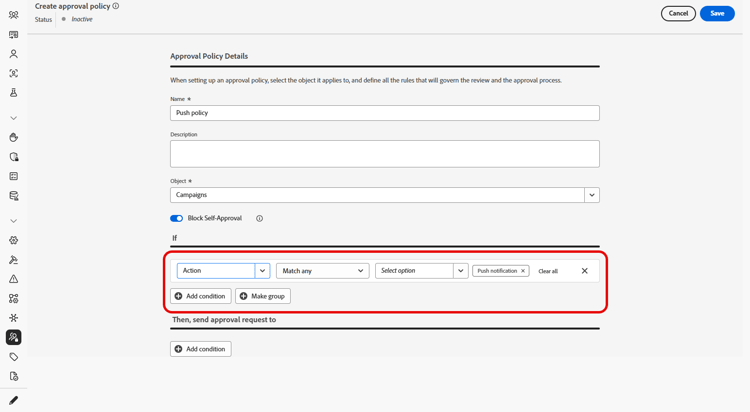Delete the condition row with the X icon
The width and height of the screenshot is (750, 412).
click(585, 271)
